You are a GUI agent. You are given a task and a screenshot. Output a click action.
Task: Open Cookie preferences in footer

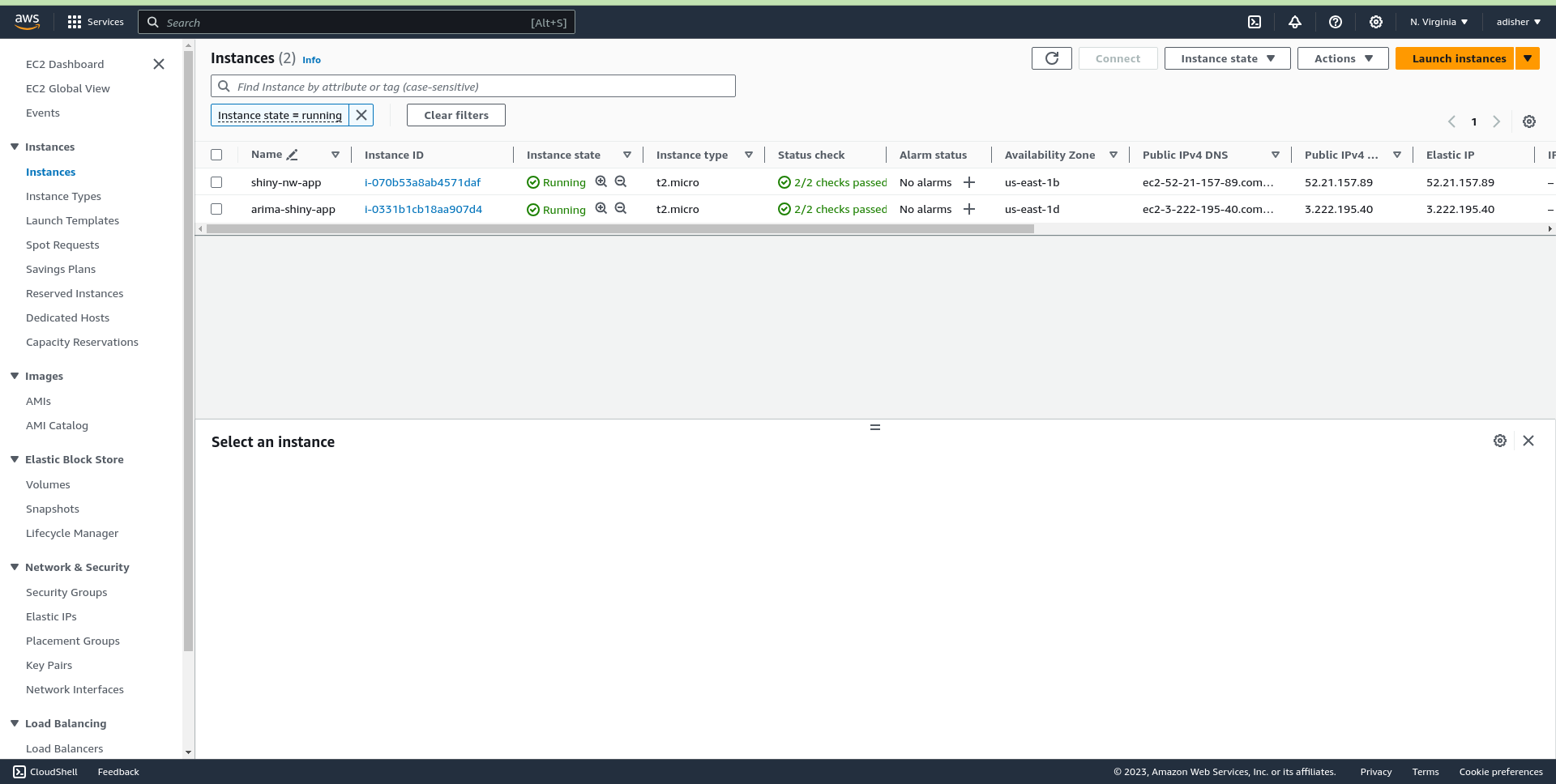pyautogui.click(x=1501, y=772)
